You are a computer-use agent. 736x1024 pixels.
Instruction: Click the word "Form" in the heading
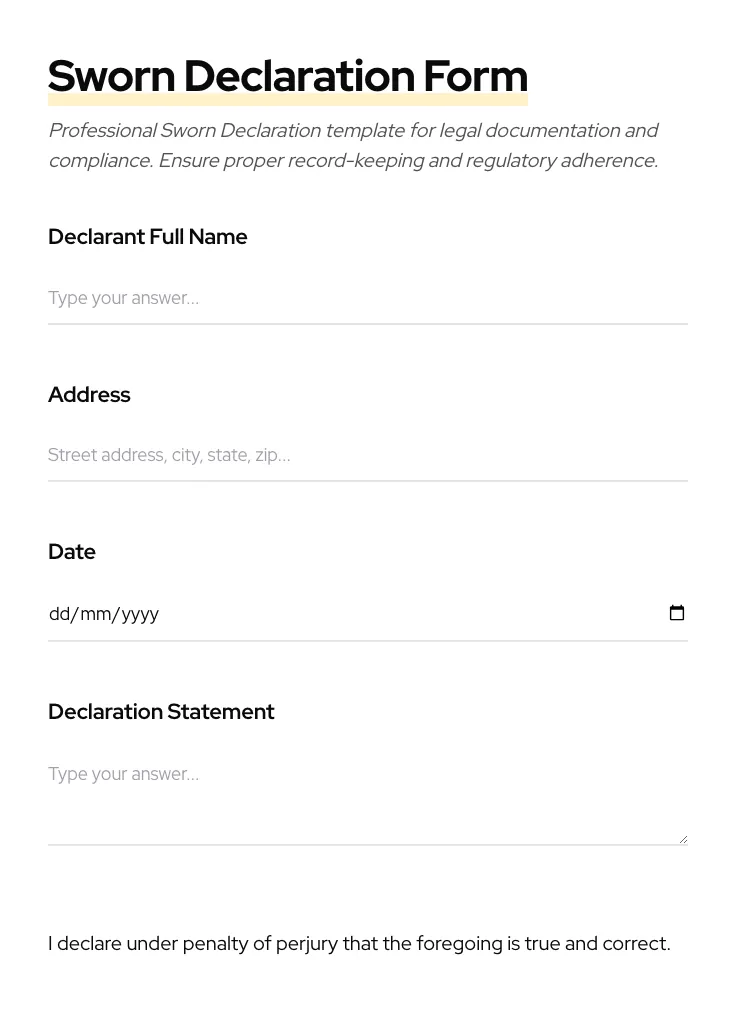pyautogui.click(x=475, y=76)
